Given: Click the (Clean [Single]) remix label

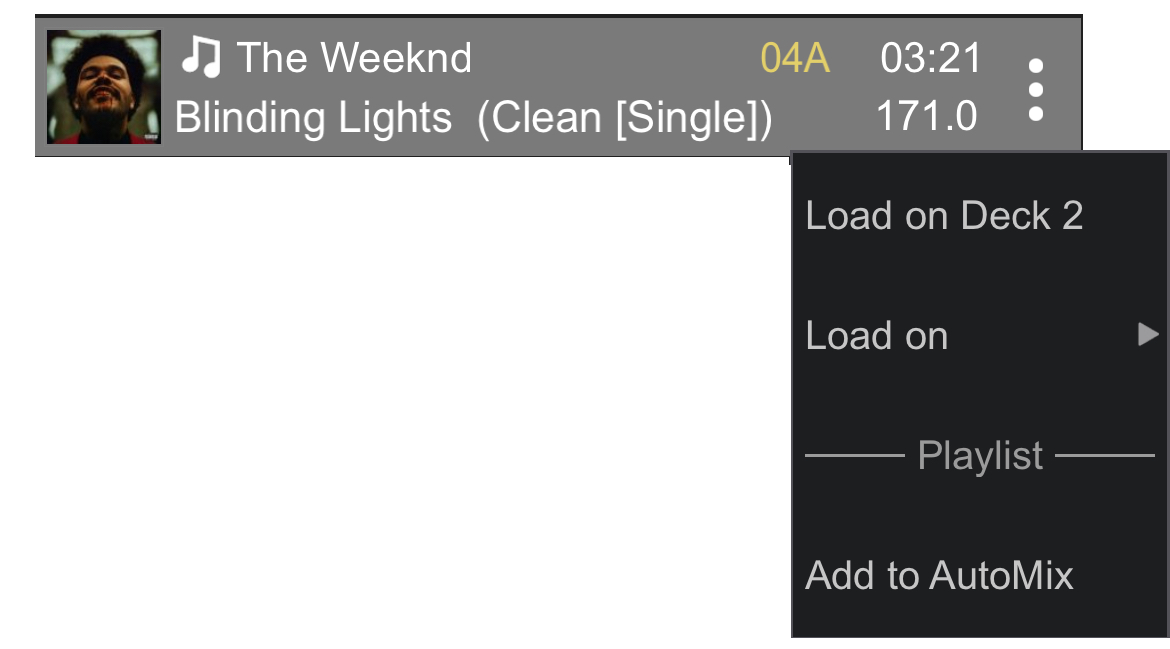Looking at the screenshot, I should click(625, 118).
